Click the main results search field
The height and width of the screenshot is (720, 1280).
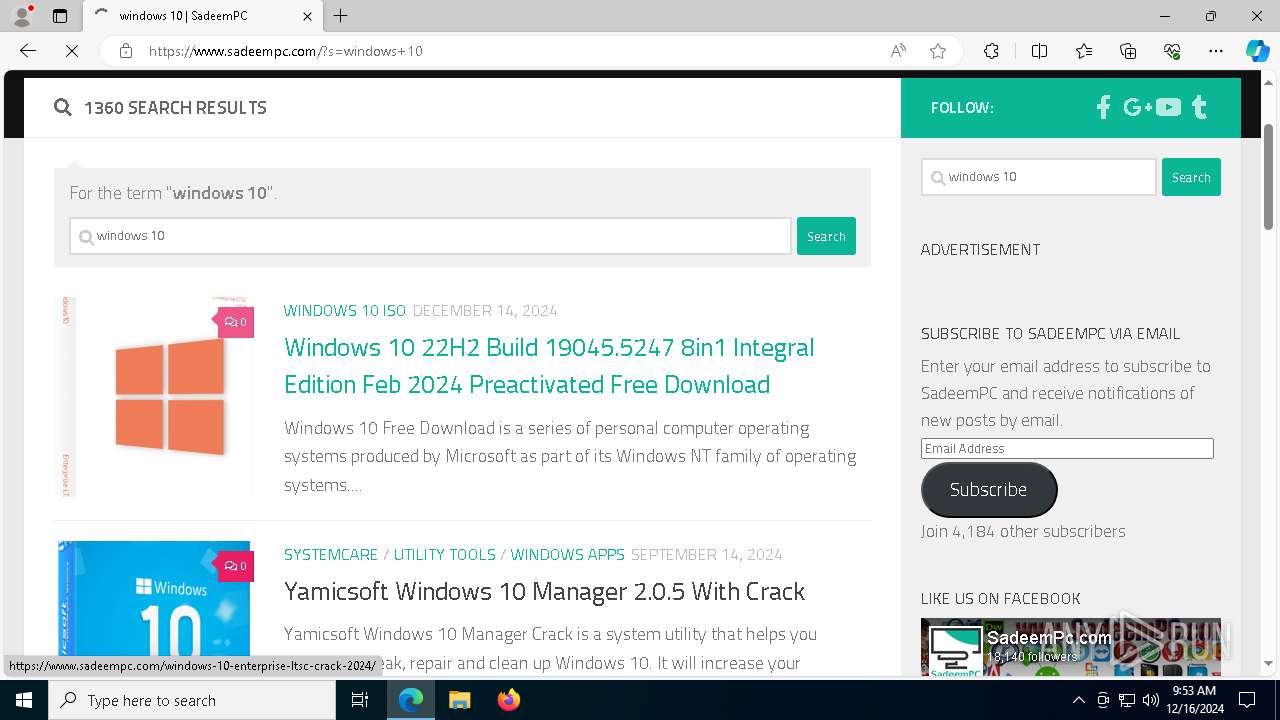(x=430, y=236)
